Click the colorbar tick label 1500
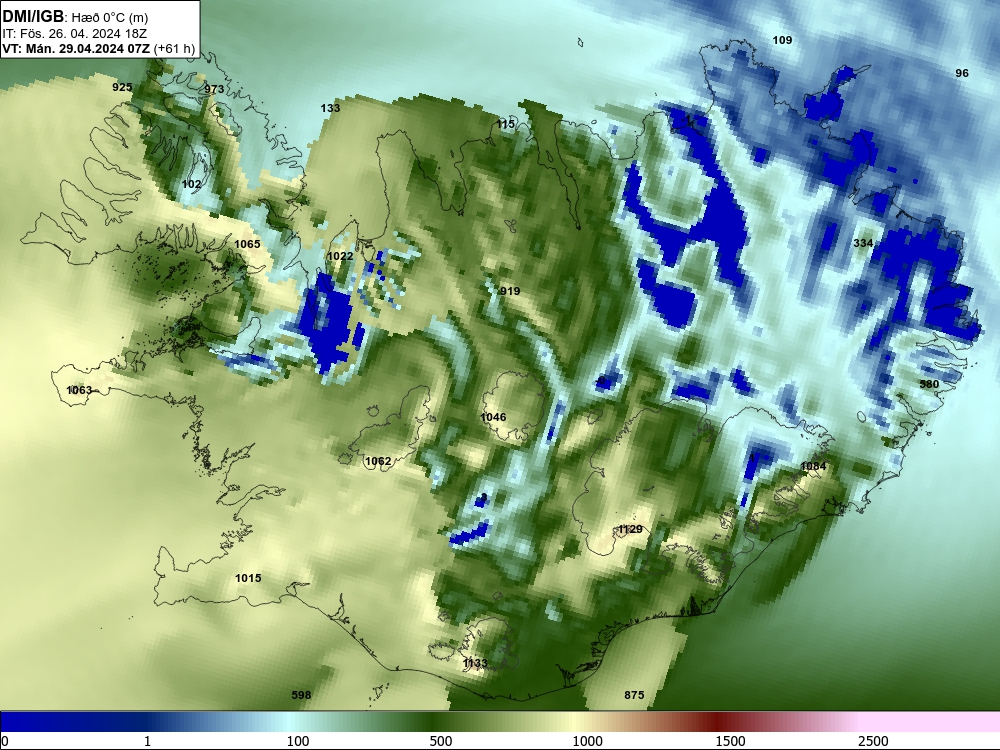This screenshot has height=750, width=1000. [730, 740]
